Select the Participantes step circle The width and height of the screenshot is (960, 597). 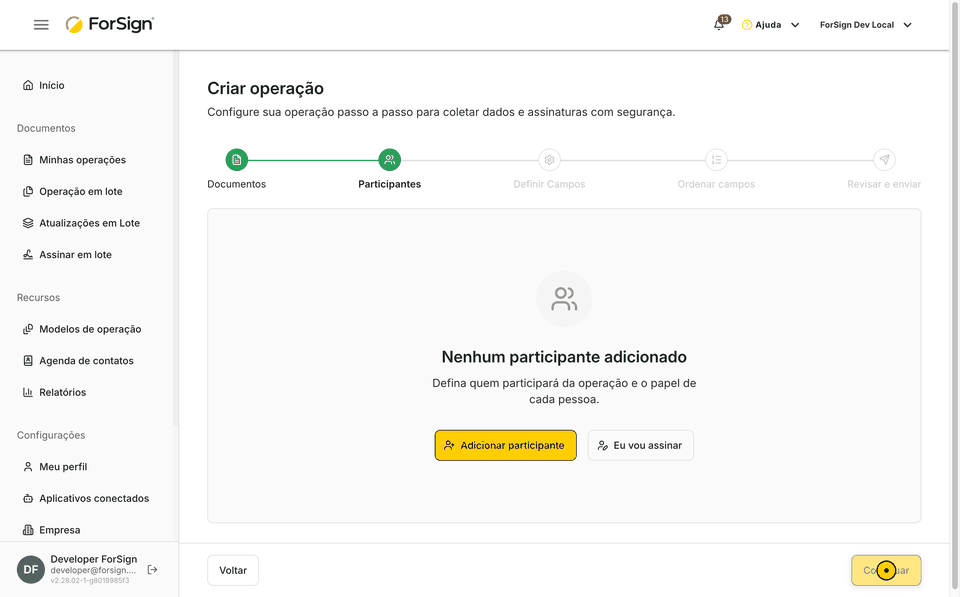389,160
